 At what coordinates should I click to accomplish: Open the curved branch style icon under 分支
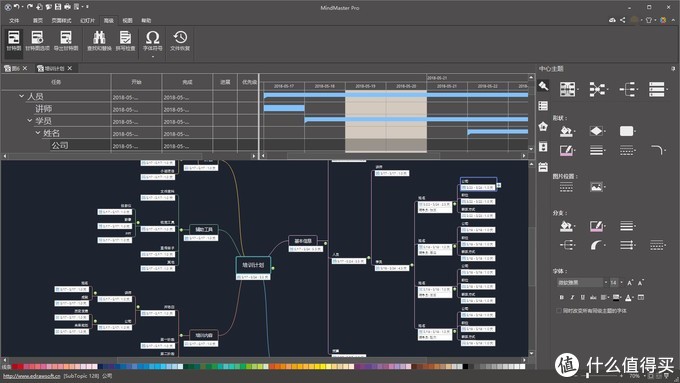point(597,245)
